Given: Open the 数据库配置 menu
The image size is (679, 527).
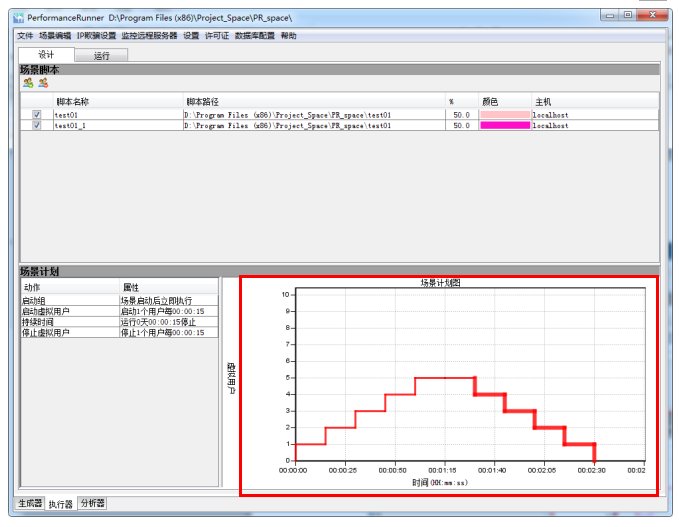Looking at the screenshot, I should coord(255,35).
